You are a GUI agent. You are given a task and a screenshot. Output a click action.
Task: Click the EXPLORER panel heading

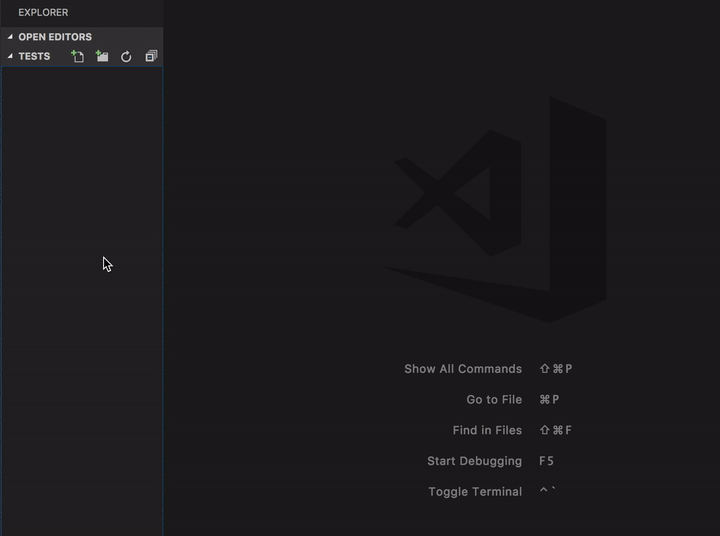pos(43,12)
